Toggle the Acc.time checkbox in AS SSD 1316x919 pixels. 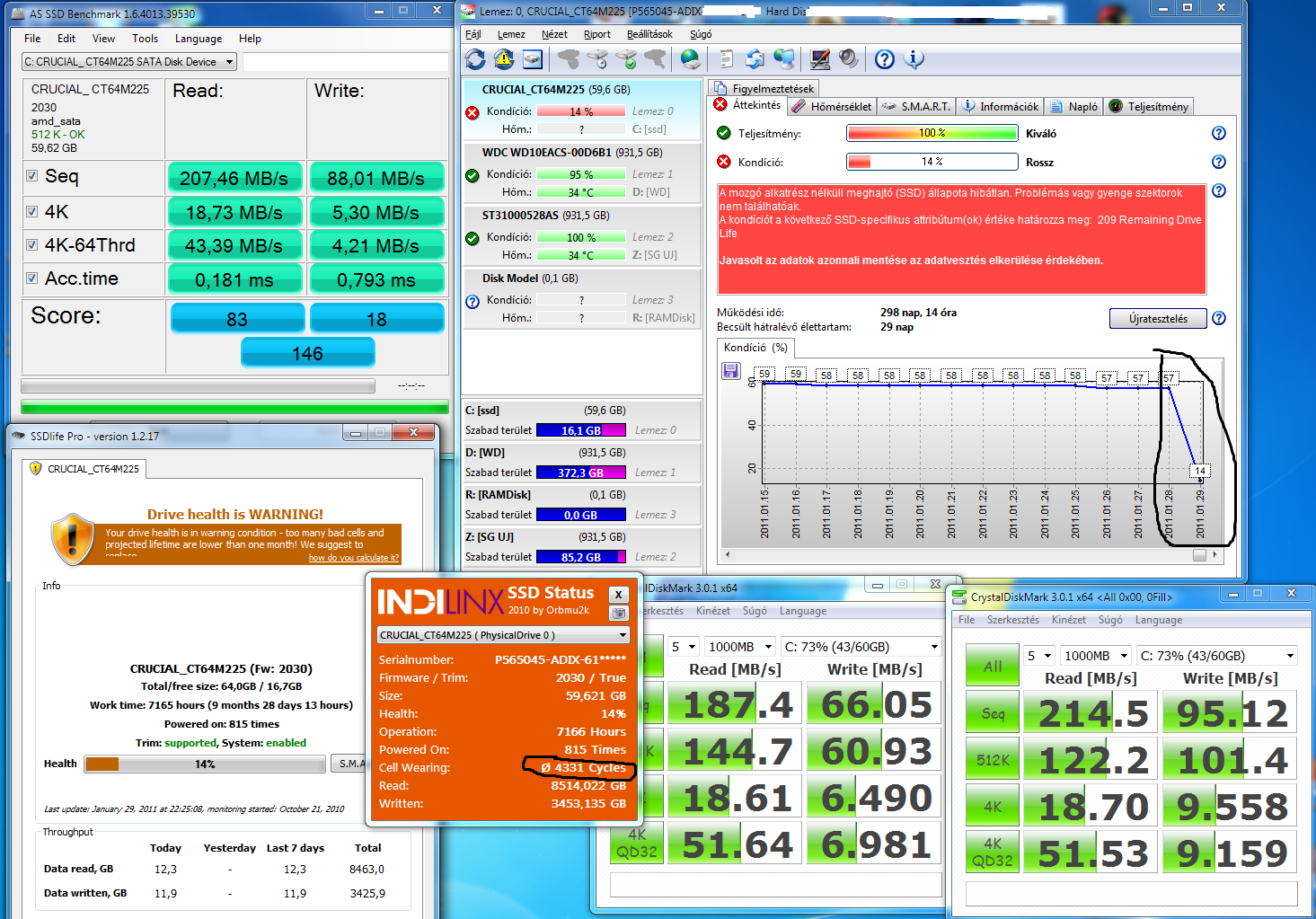pos(32,278)
